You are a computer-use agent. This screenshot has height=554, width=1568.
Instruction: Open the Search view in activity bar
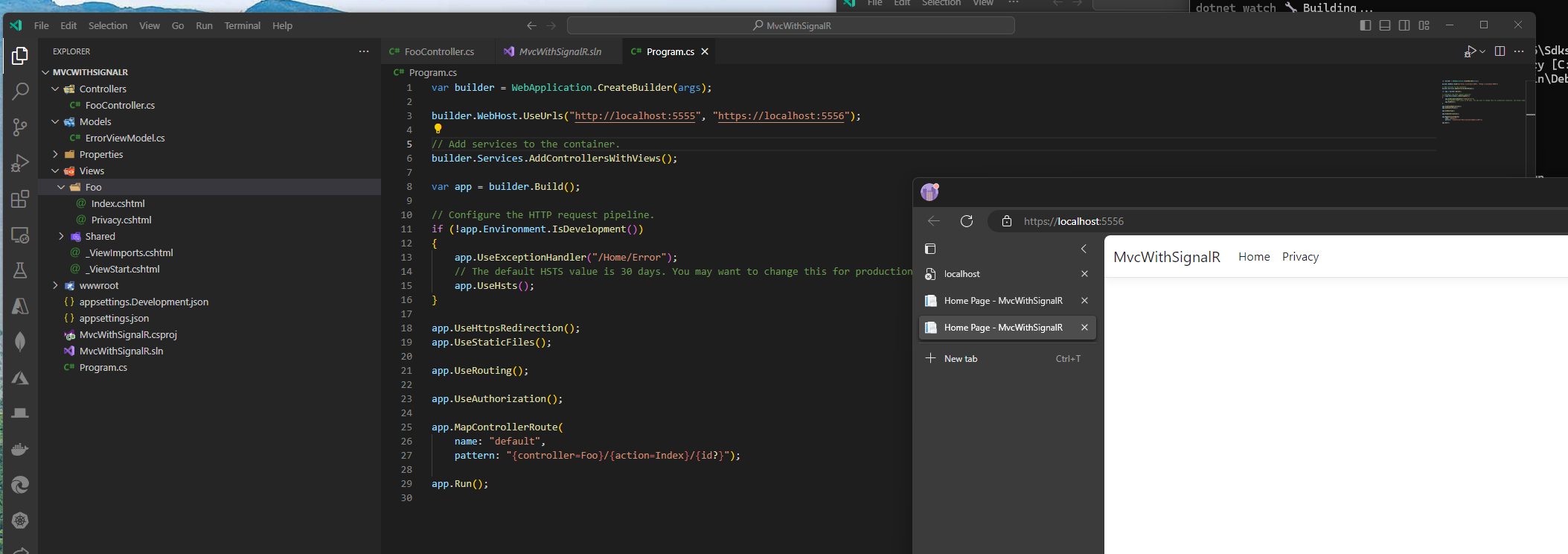pos(20,92)
